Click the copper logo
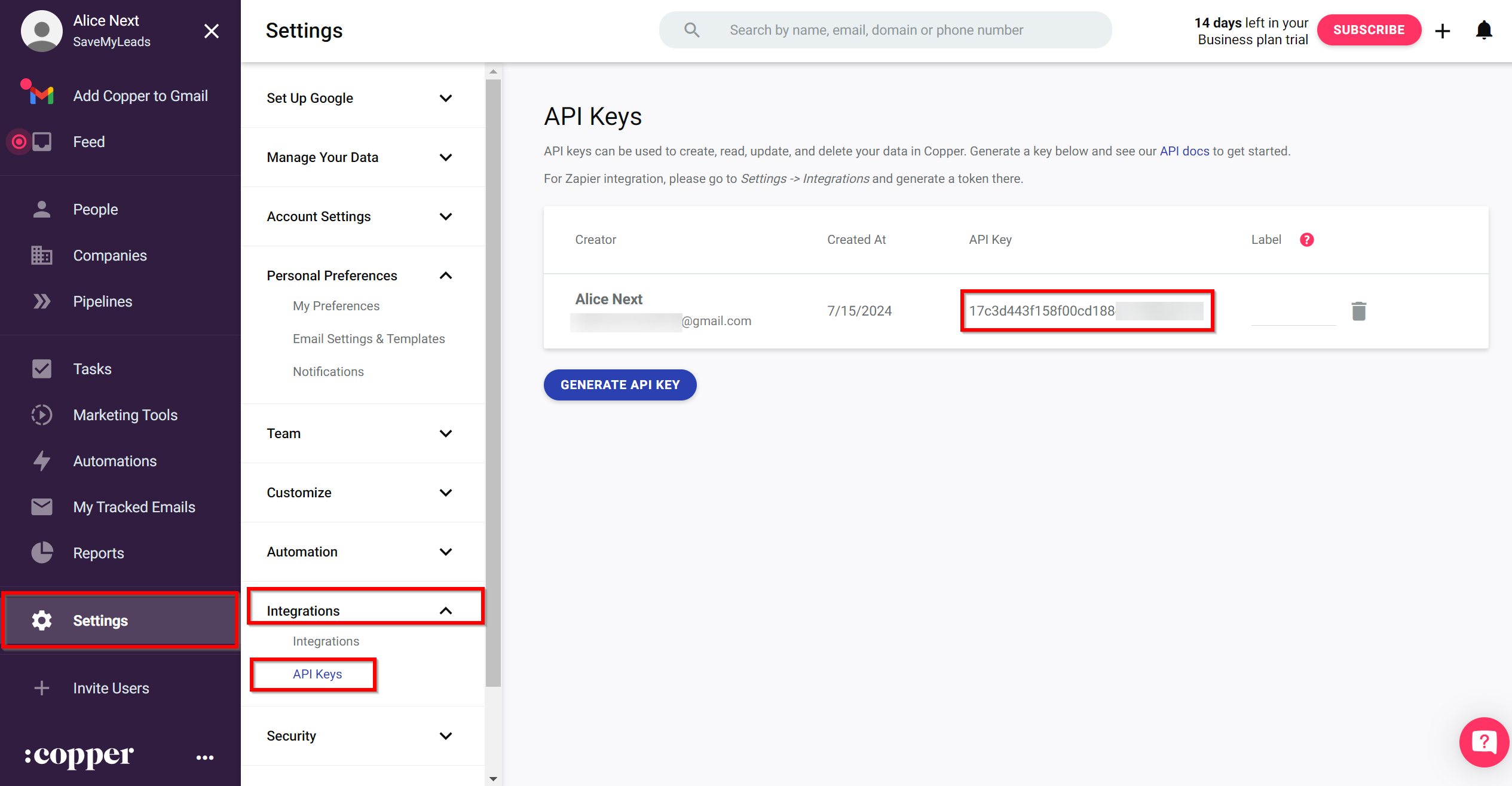Screen dimensions: 1512x786 coord(79,756)
